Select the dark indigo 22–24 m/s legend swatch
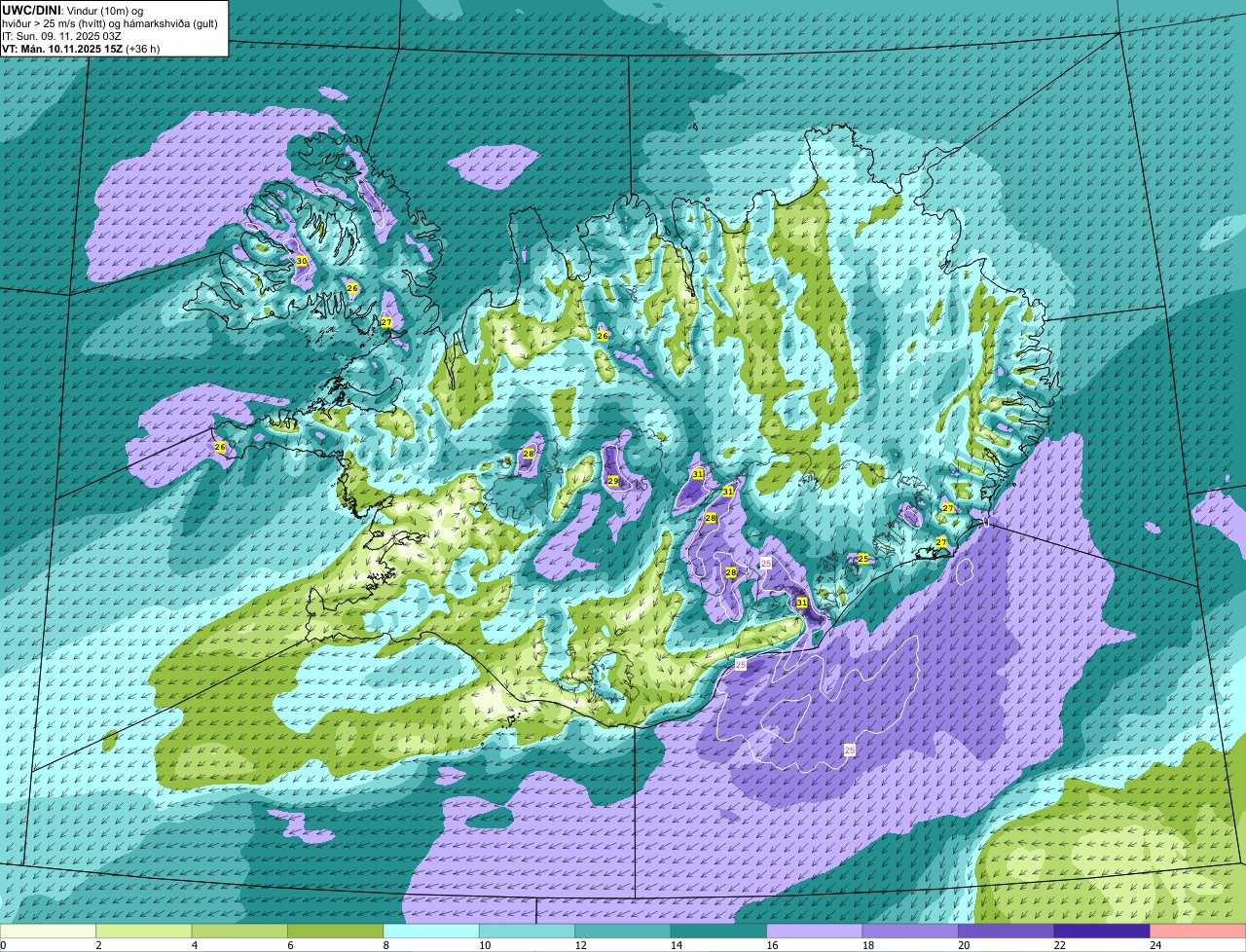 [1102, 932]
